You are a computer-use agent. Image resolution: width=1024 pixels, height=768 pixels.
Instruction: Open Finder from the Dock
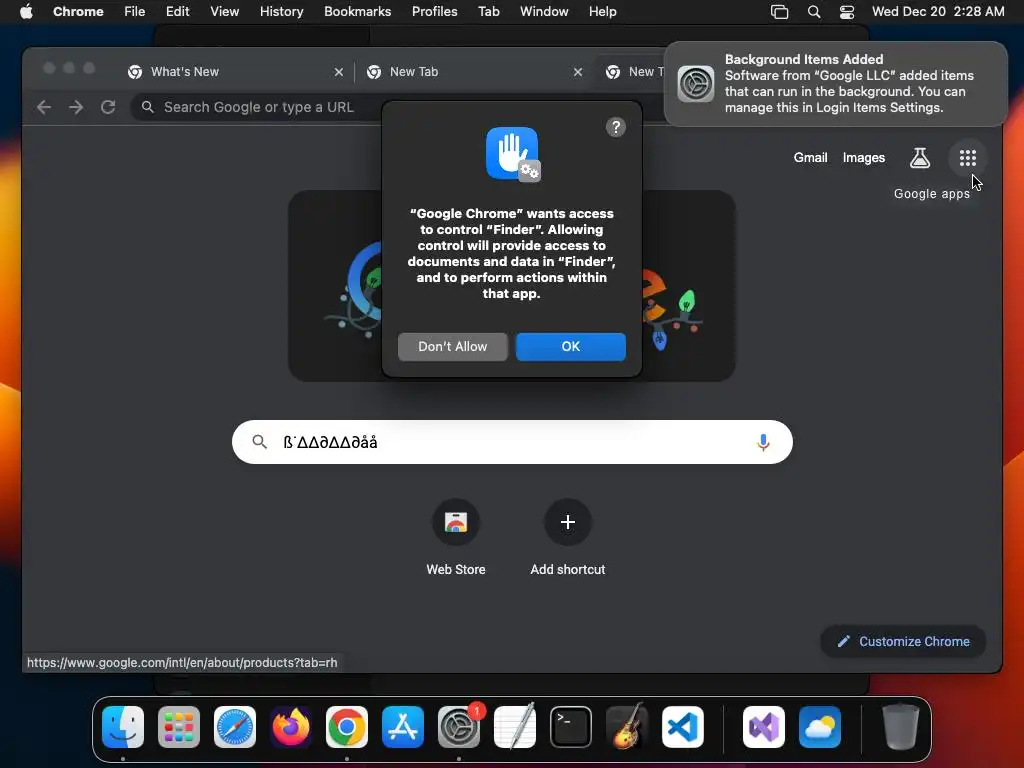pos(123,727)
